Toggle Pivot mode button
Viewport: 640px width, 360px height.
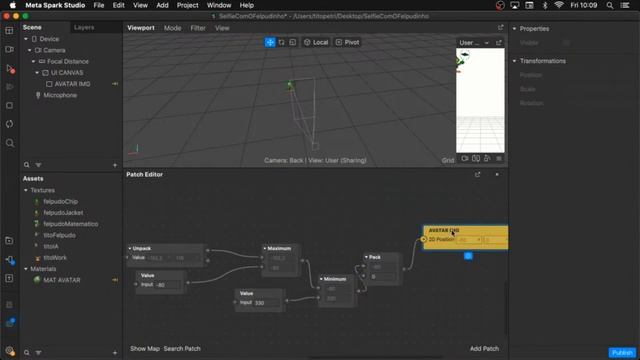click(x=347, y=42)
